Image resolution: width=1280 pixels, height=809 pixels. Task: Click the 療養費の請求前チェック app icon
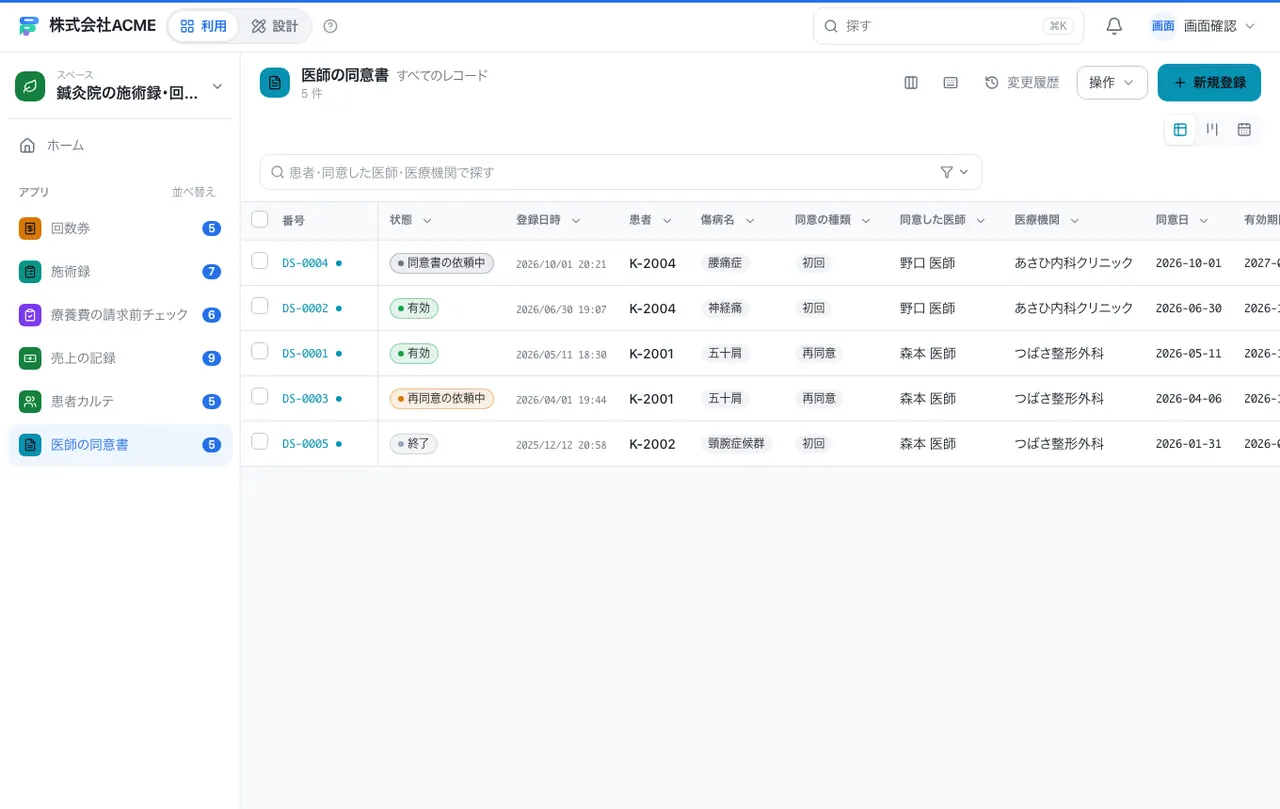click(30, 315)
